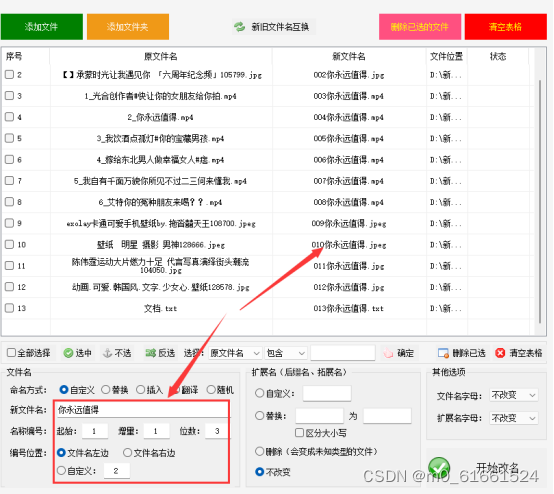Click the 文件位置 column header
Screen dimensions: 554x494
point(447,56)
